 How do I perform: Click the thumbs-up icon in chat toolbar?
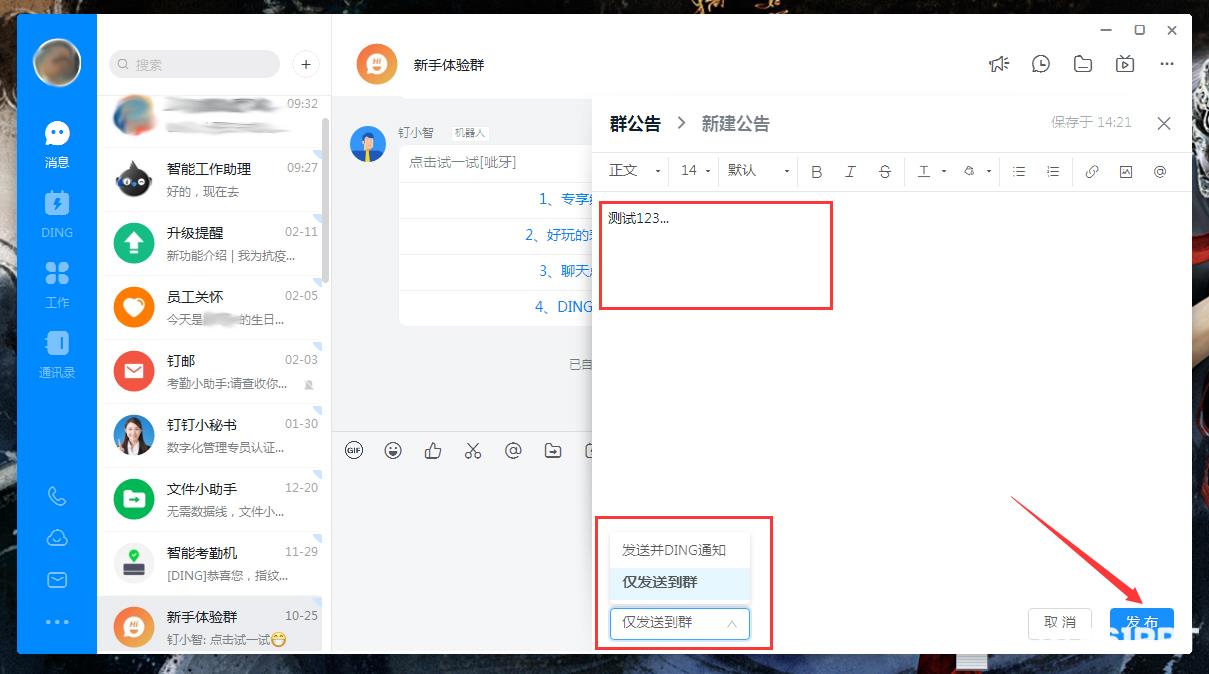(x=433, y=450)
